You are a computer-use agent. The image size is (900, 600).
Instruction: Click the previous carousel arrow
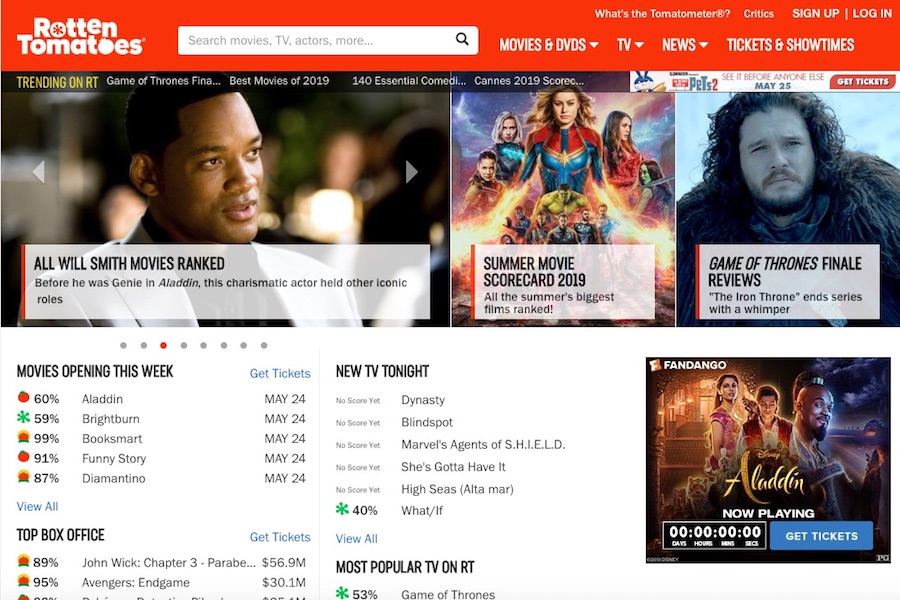38,171
